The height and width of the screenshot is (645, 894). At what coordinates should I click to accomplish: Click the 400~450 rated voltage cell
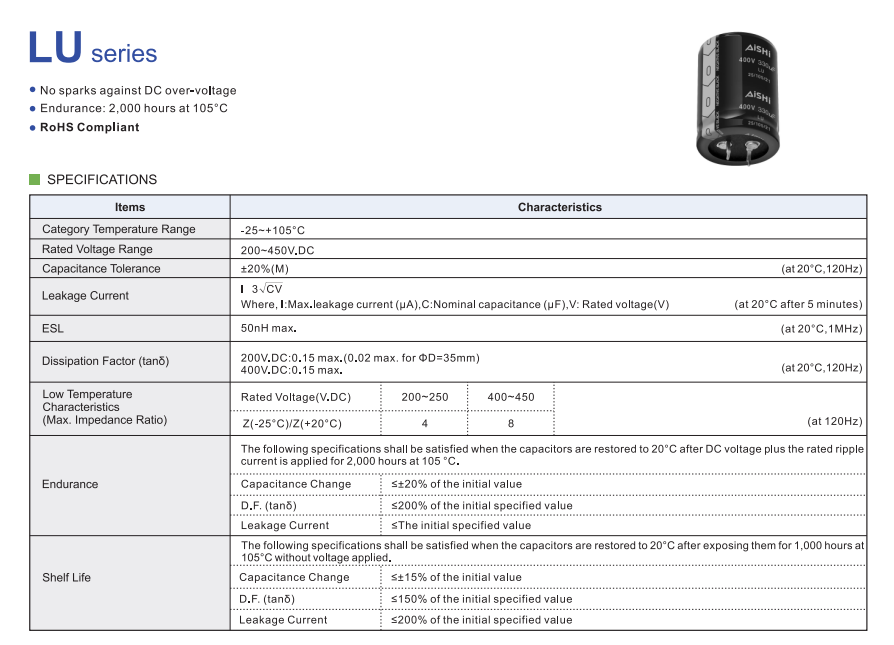coord(510,397)
